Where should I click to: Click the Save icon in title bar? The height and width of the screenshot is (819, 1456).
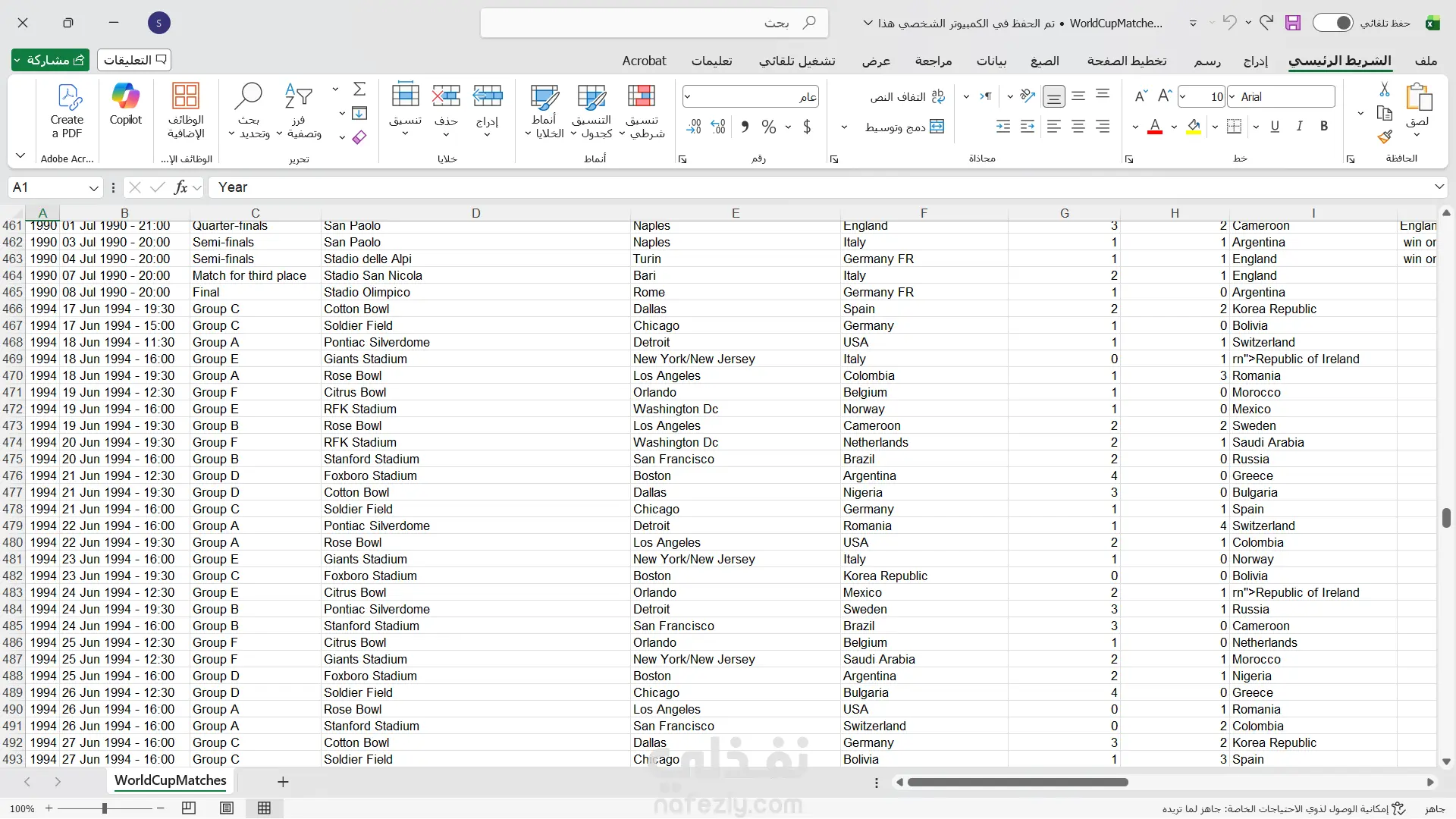tap(1293, 23)
